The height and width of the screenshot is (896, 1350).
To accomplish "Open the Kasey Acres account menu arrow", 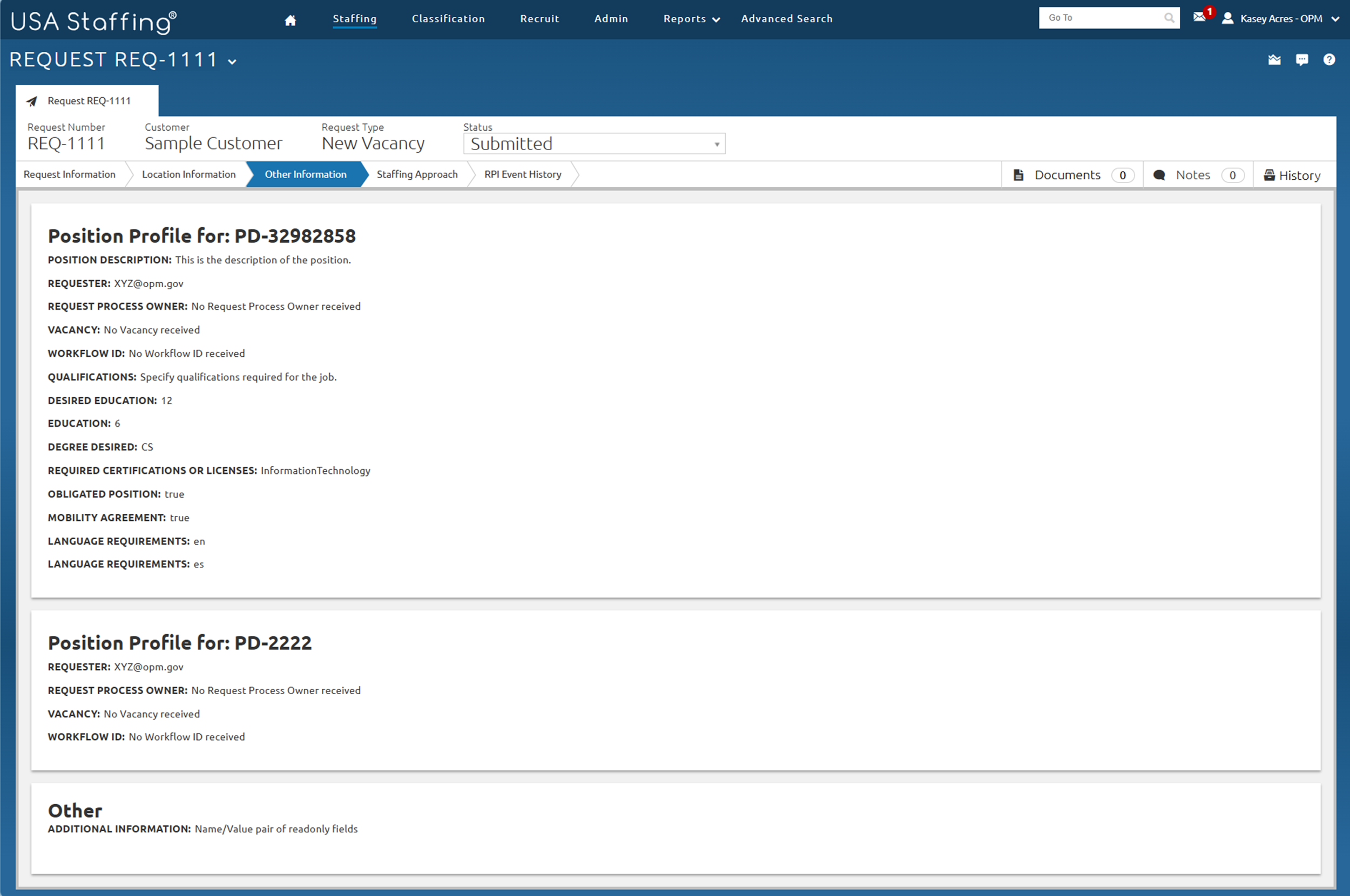I will pos(1335,19).
